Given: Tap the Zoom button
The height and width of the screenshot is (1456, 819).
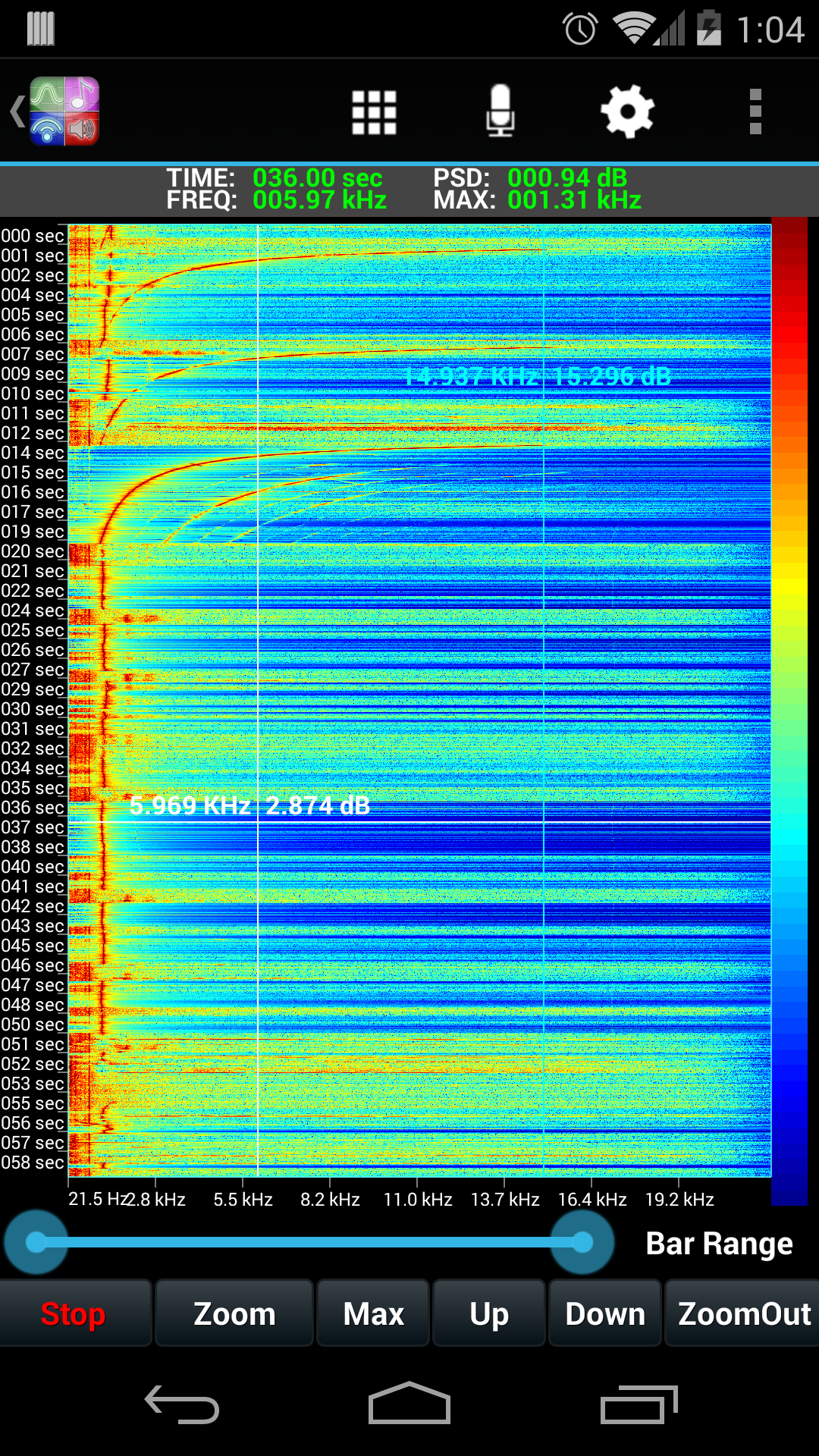Looking at the screenshot, I should (234, 1313).
